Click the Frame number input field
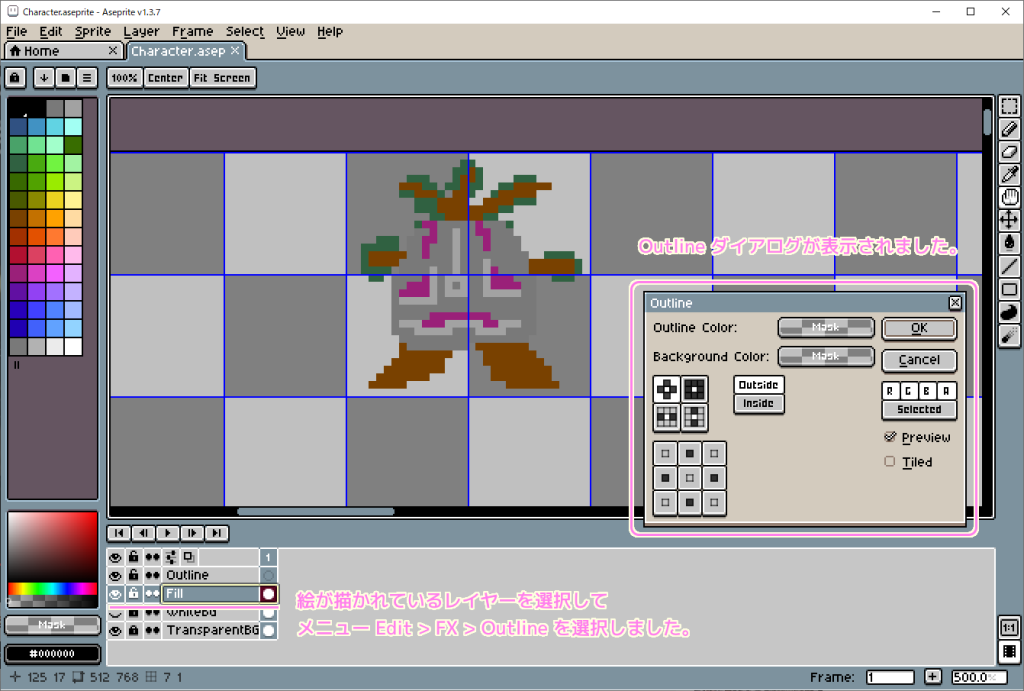 [x=889, y=677]
